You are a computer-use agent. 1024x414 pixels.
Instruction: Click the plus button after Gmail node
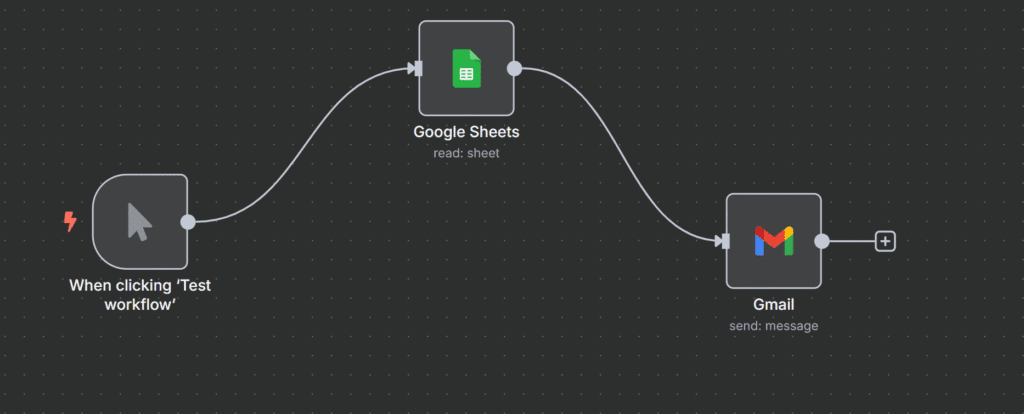click(885, 242)
